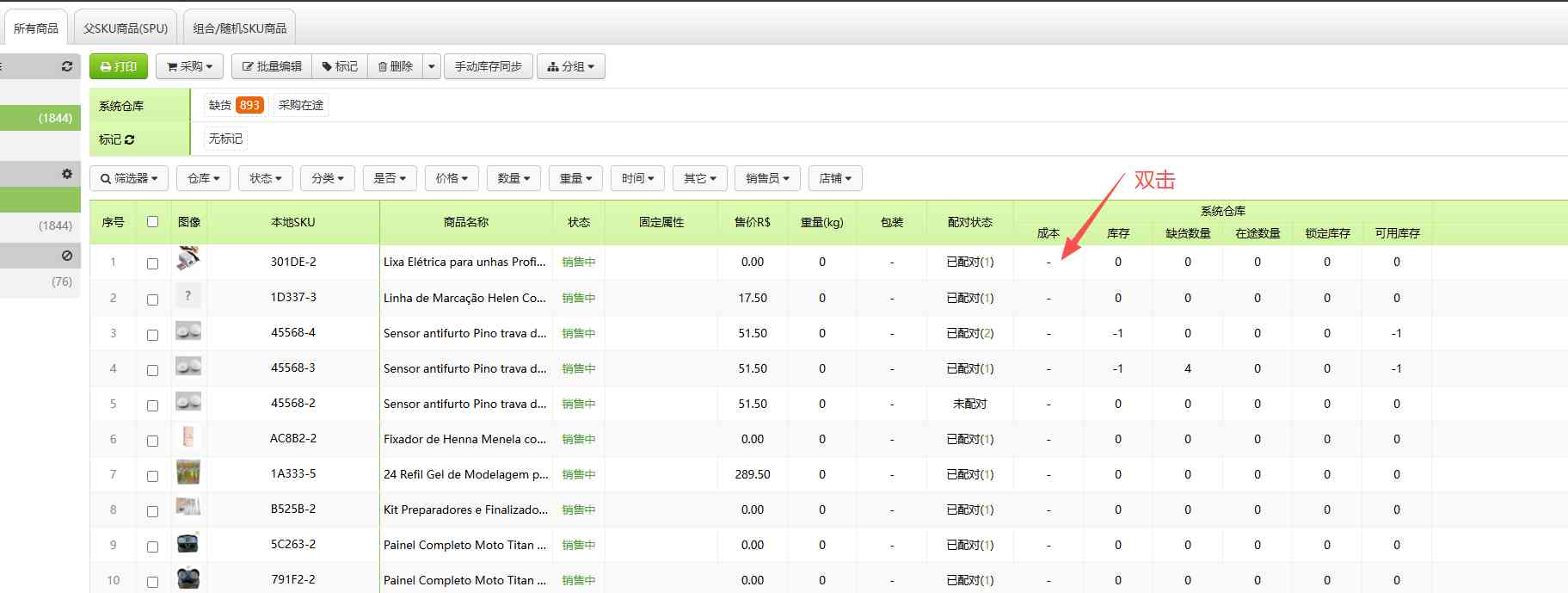Screen dimensions: 1568x593
Task: Click product name Lixa Elétrica para unhas
Action: coord(464,262)
